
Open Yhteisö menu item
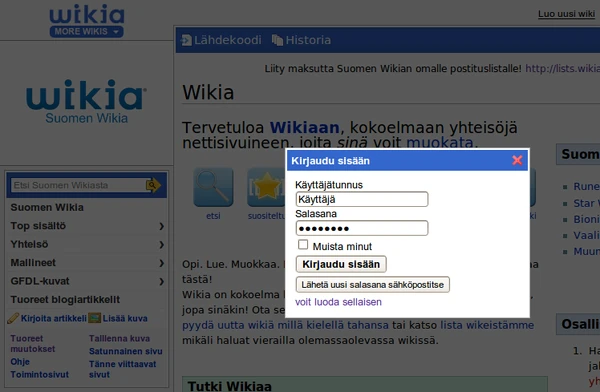(x=29, y=244)
